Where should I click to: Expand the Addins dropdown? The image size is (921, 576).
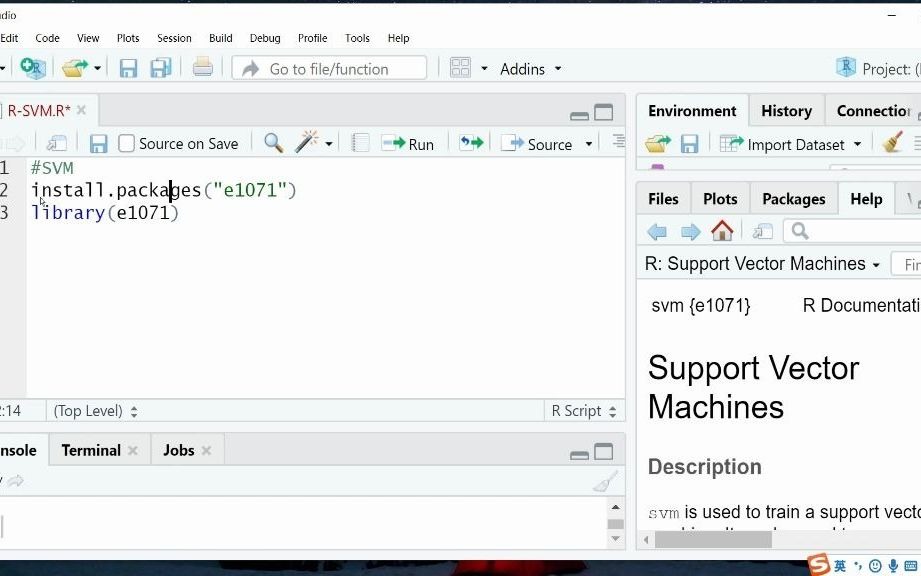click(531, 69)
